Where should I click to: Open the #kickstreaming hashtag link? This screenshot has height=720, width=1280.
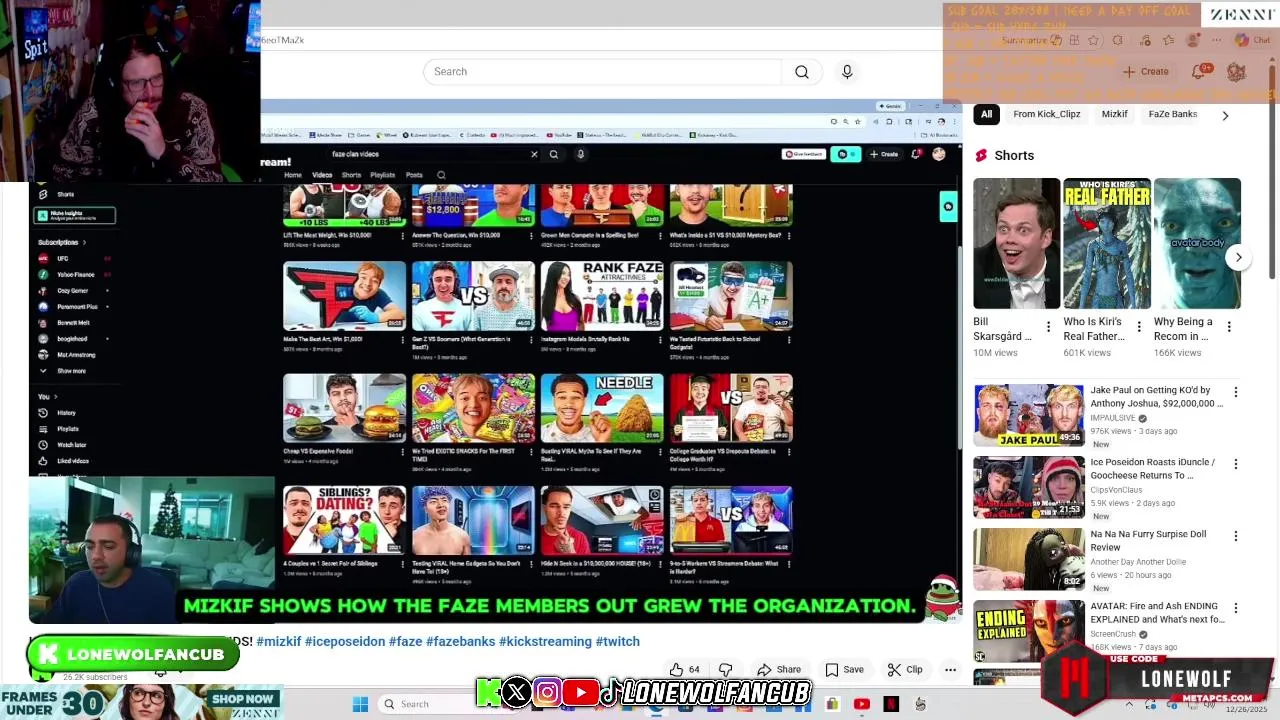pyautogui.click(x=545, y=641)
